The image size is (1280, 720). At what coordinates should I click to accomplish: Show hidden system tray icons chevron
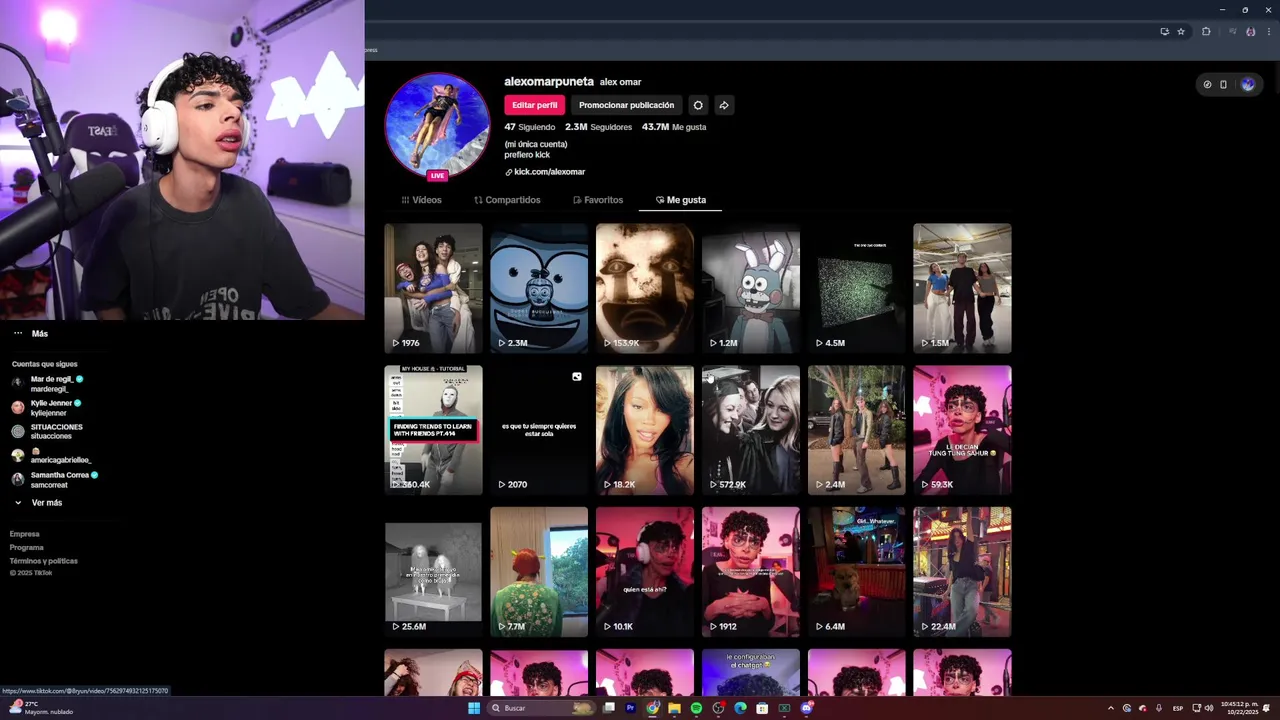(x=1111, y=708)
